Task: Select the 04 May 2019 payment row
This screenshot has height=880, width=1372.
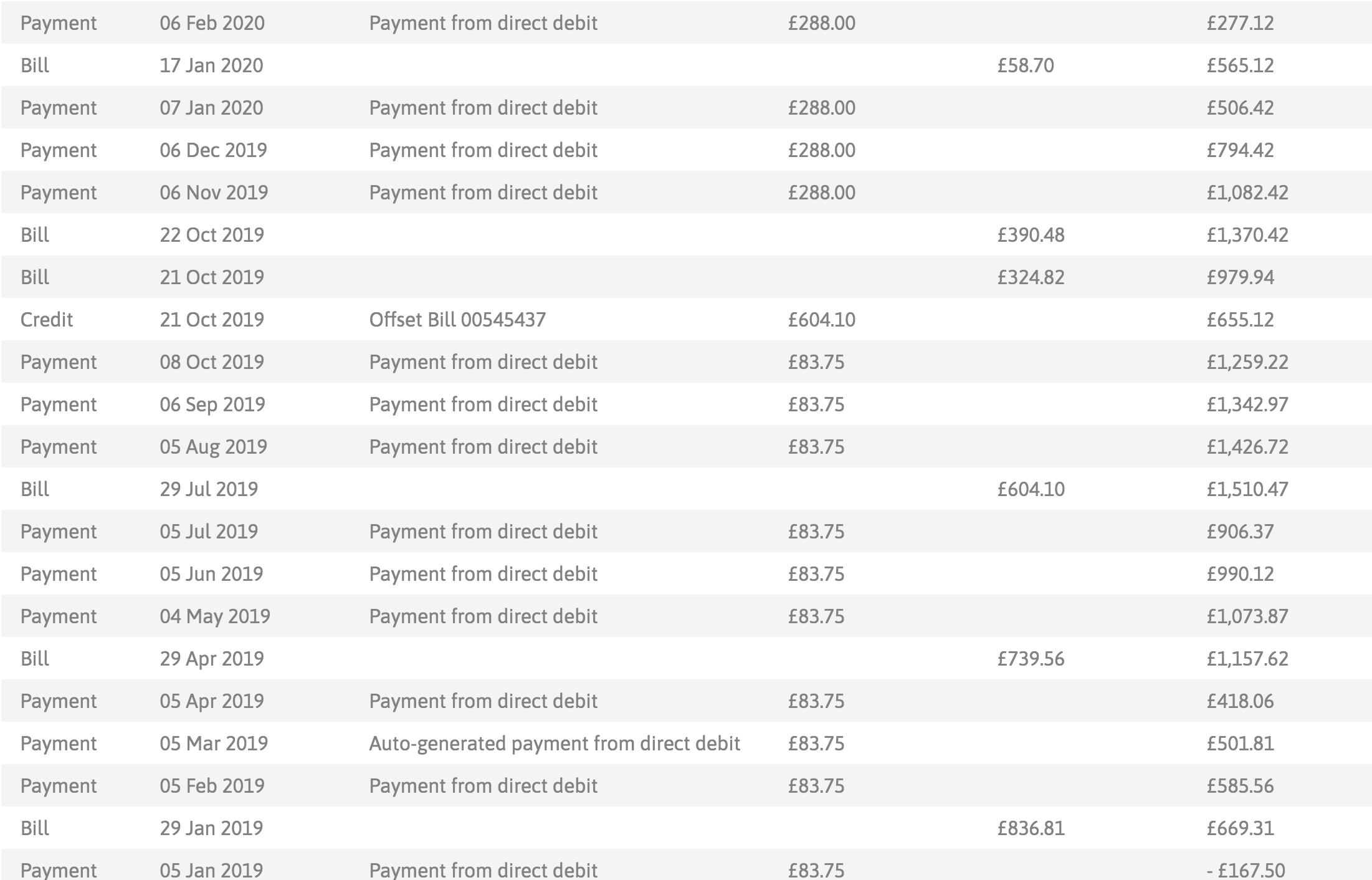Action: pyautogui.click(x=686, y=616)
